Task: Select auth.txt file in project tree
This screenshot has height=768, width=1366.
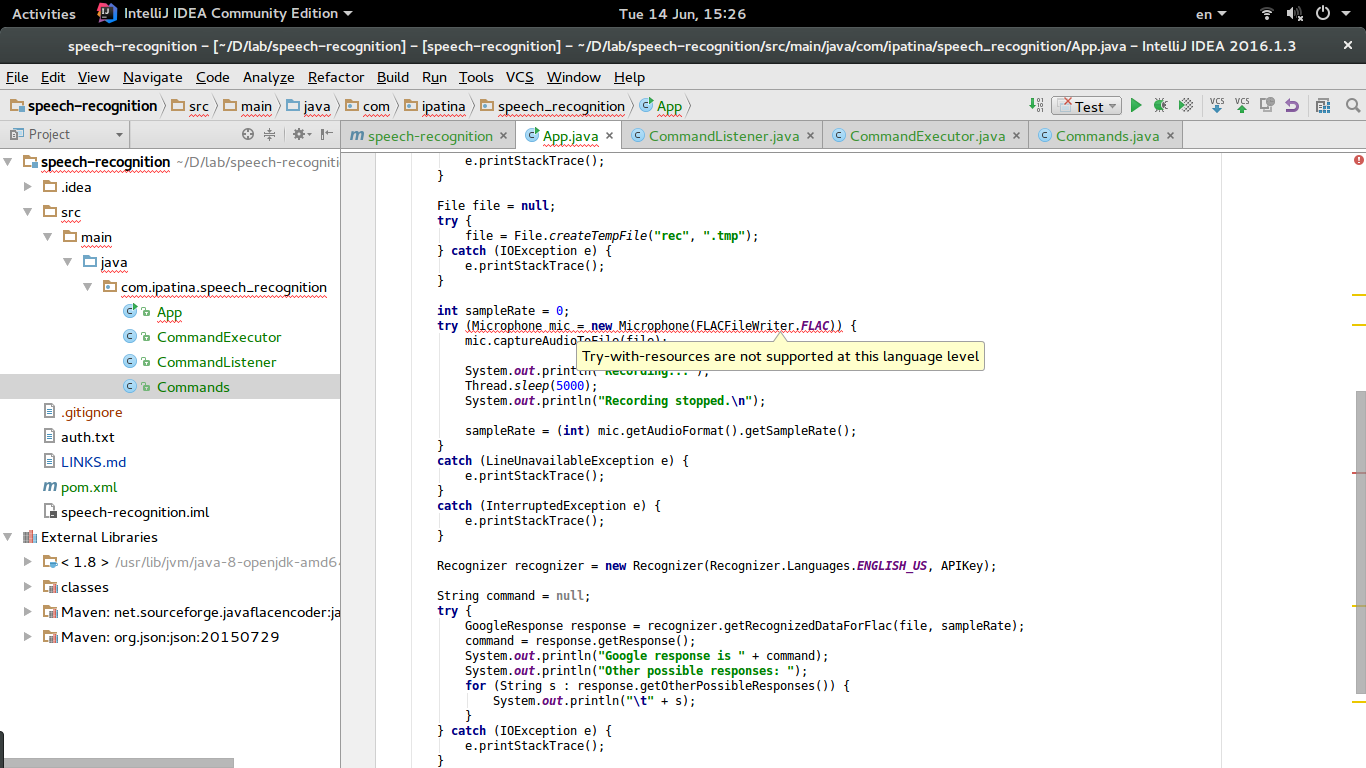Action: (88, 437)
